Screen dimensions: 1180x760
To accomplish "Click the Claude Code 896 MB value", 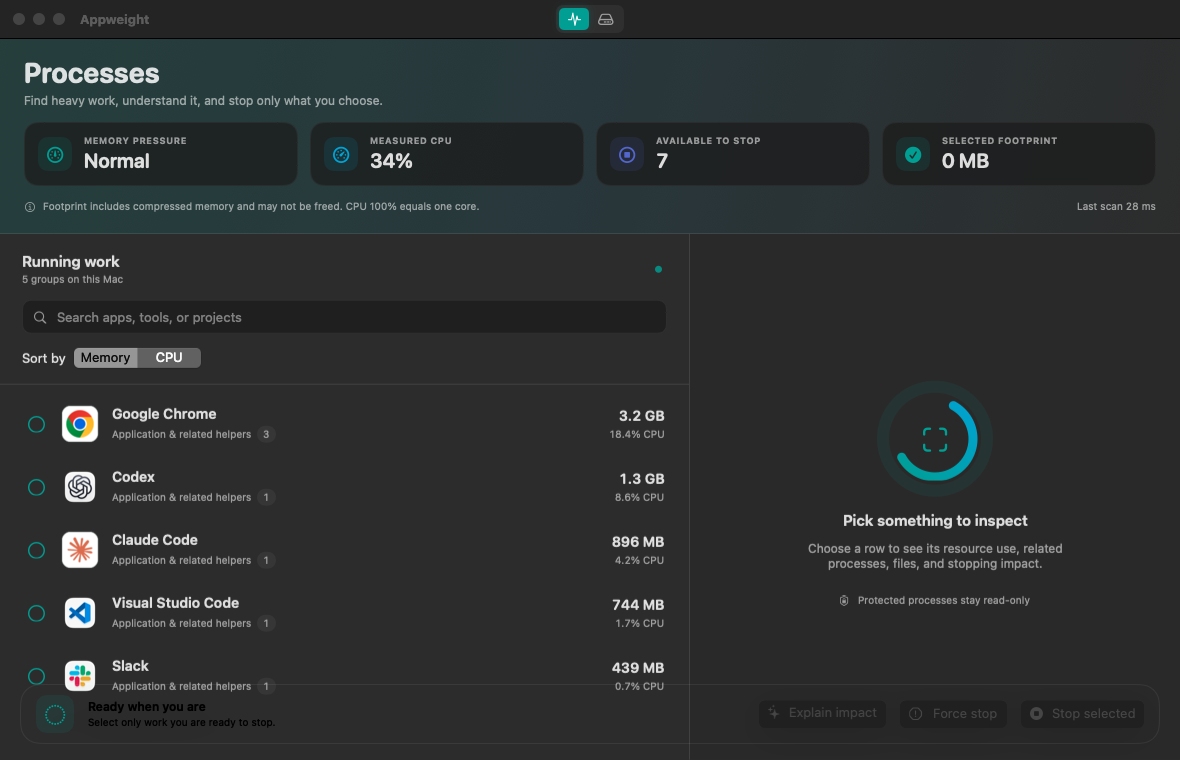I will pyautogui.click(x=637, y=543).
